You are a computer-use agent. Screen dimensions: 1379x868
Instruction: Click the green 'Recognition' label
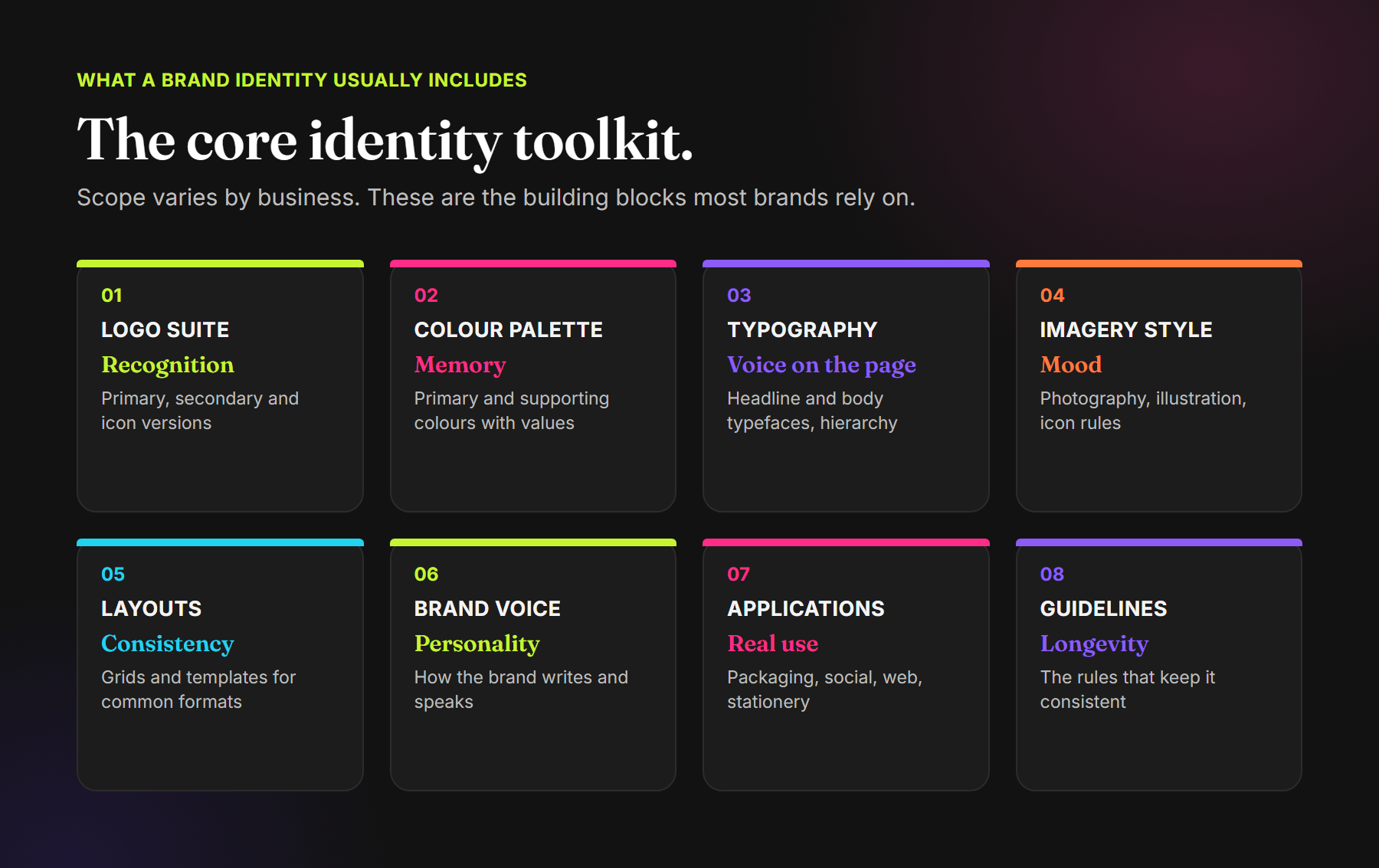[168, 365]
